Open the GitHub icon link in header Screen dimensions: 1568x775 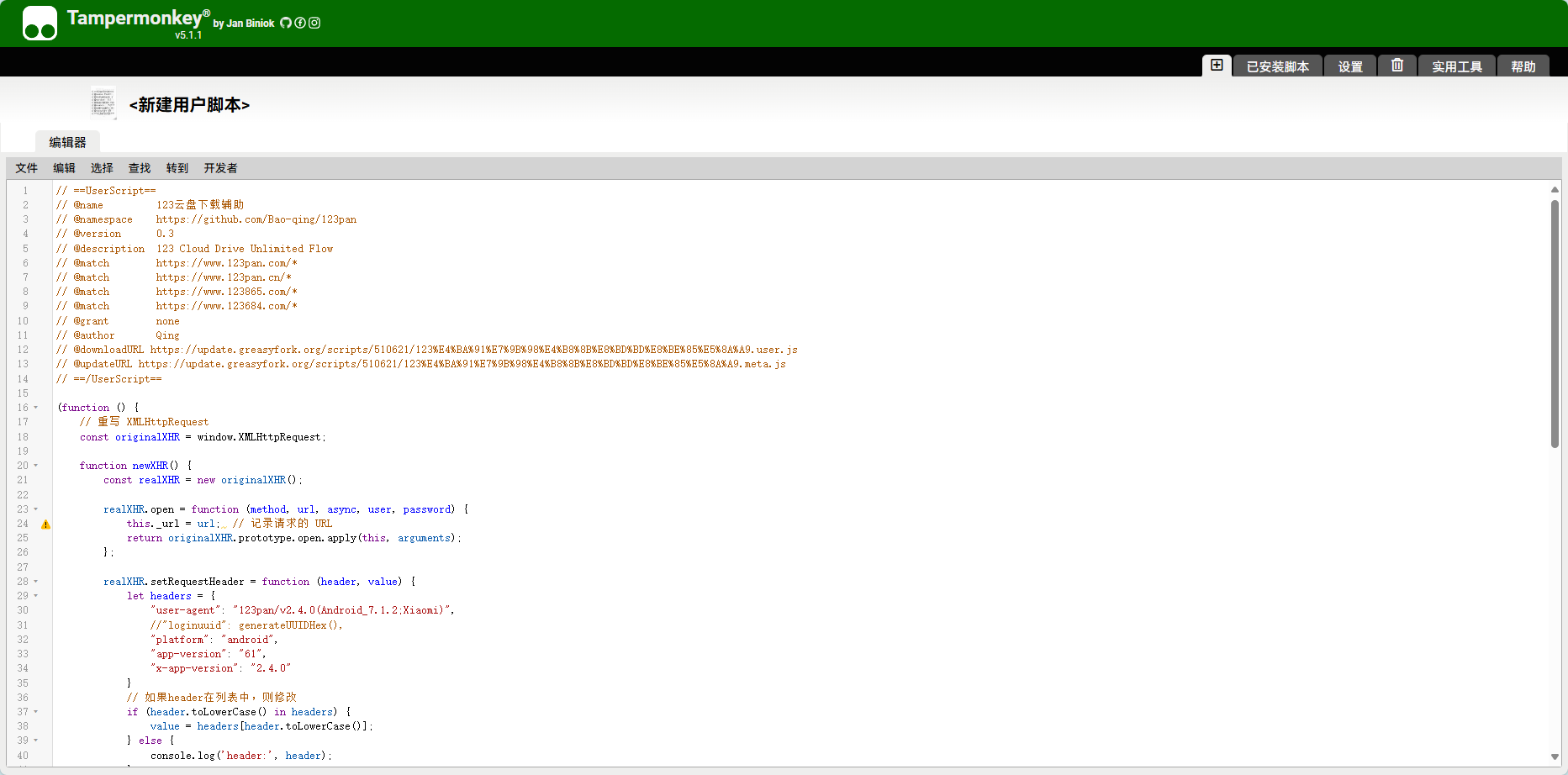(286, 23)
